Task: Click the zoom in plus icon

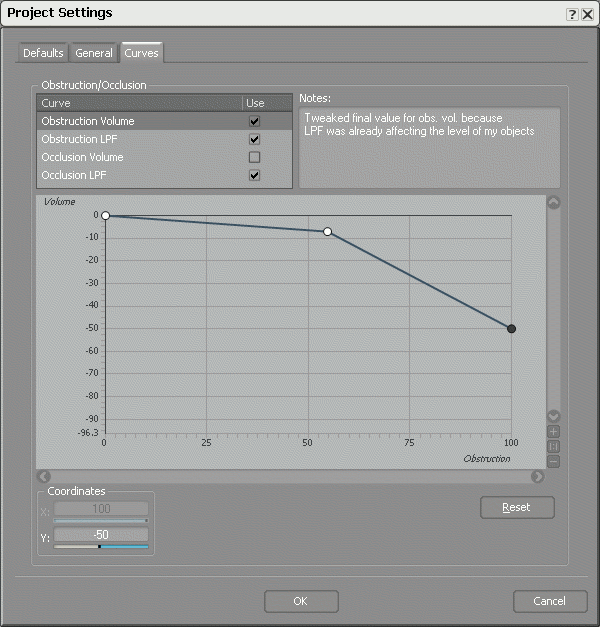Action: (x=554, y=432)
